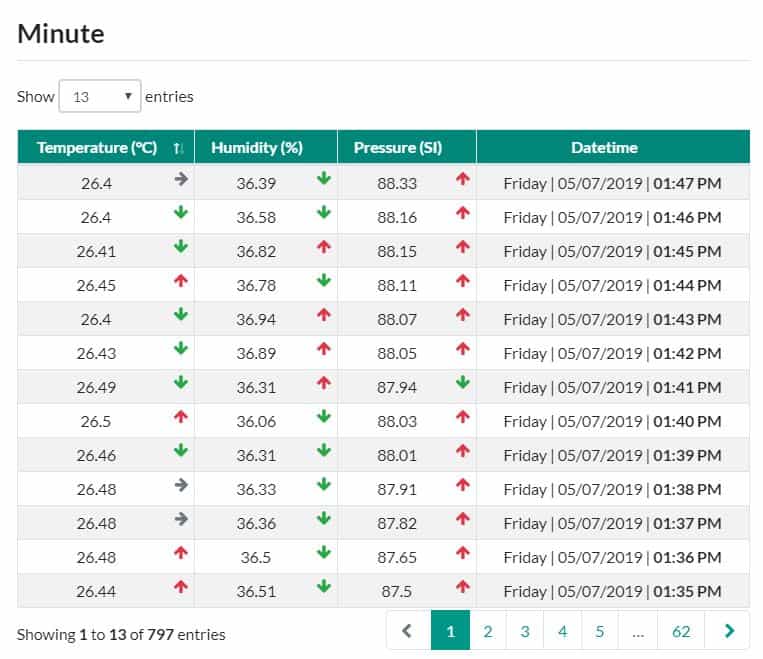
Task: Jump to last page 62
Action: 681,631
